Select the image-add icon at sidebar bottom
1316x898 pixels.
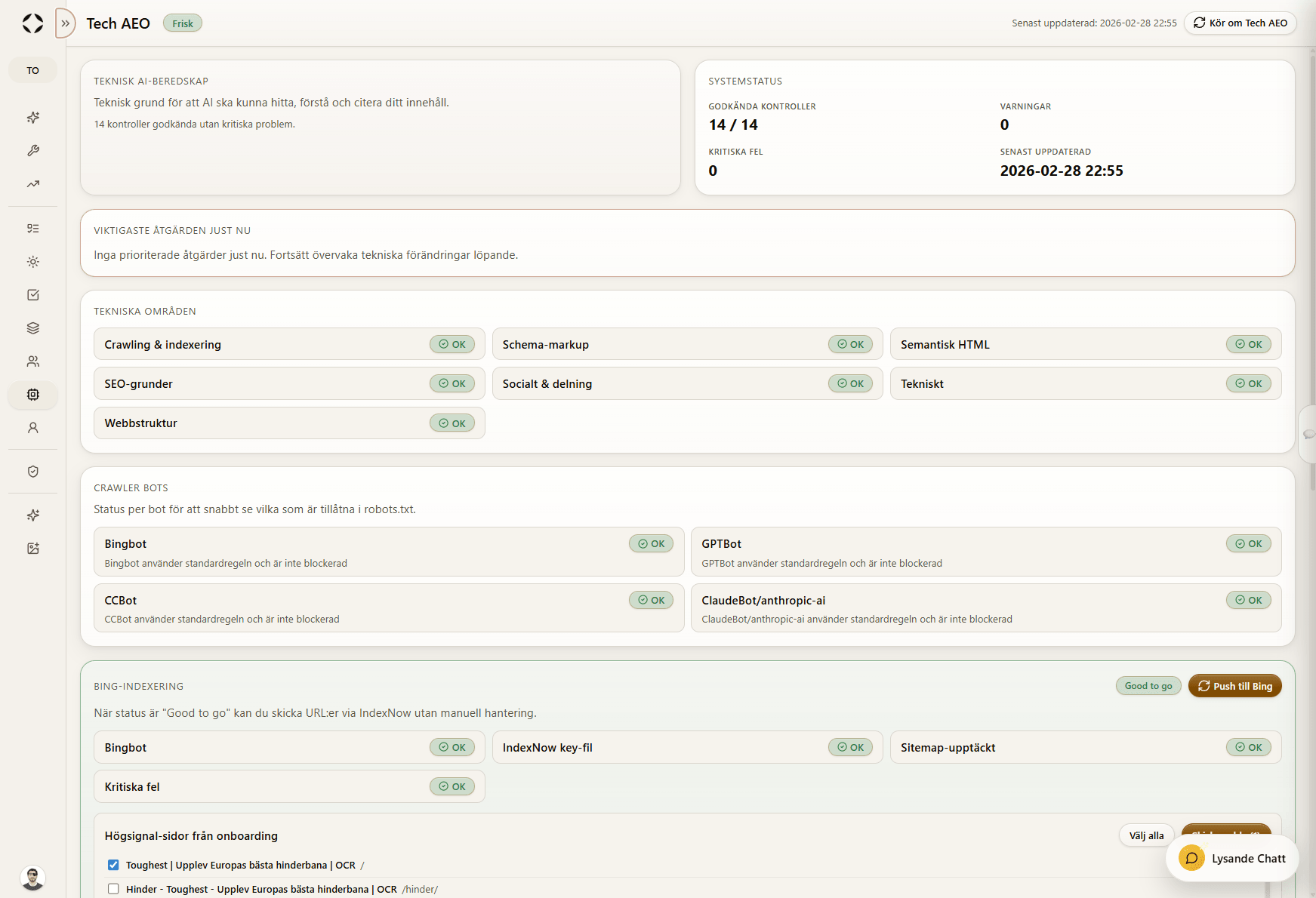click(x=32, y=549)
